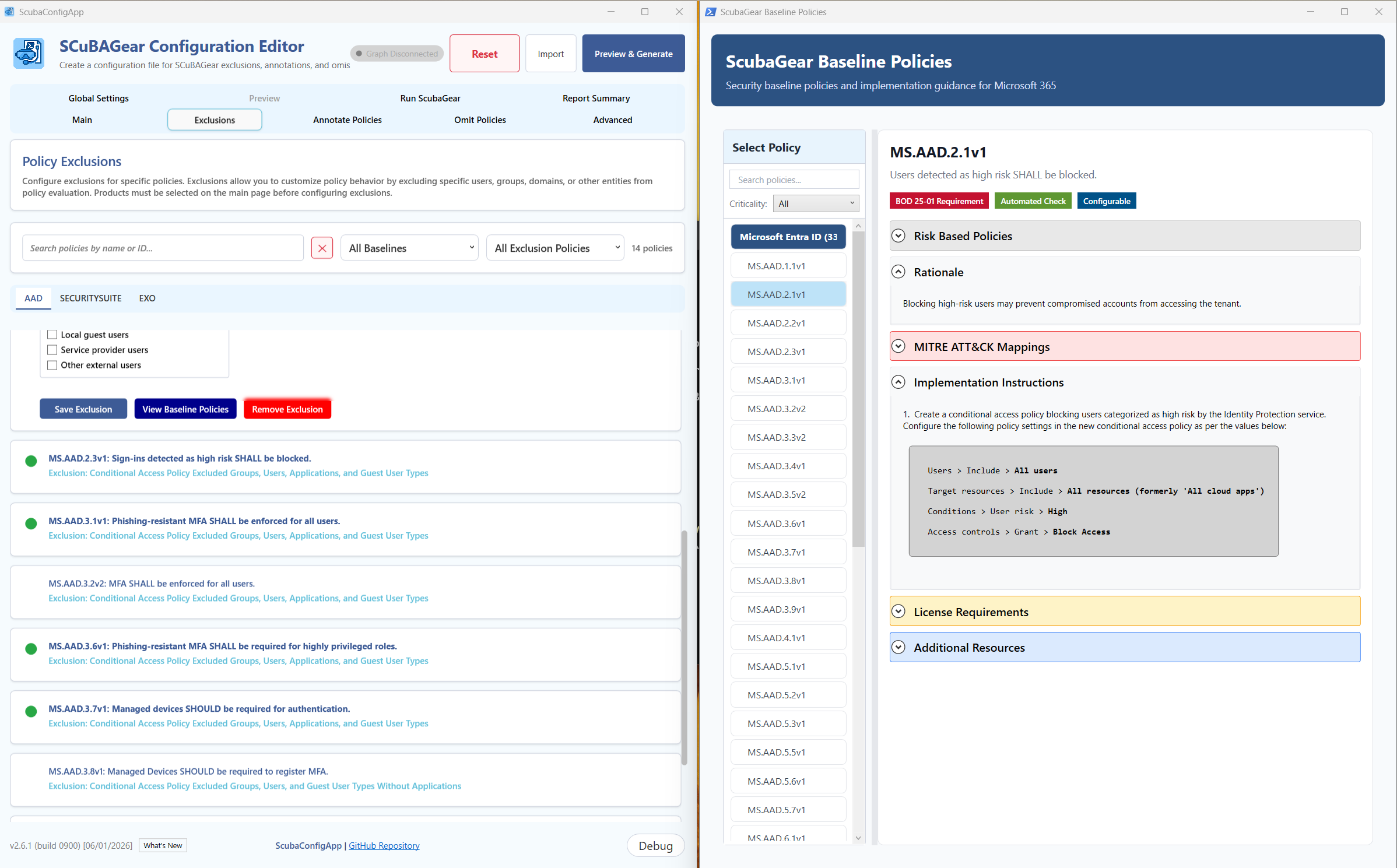Select the AAD product tab
This screenshot has height=868, width=1397.
click(x=33, y=298)
